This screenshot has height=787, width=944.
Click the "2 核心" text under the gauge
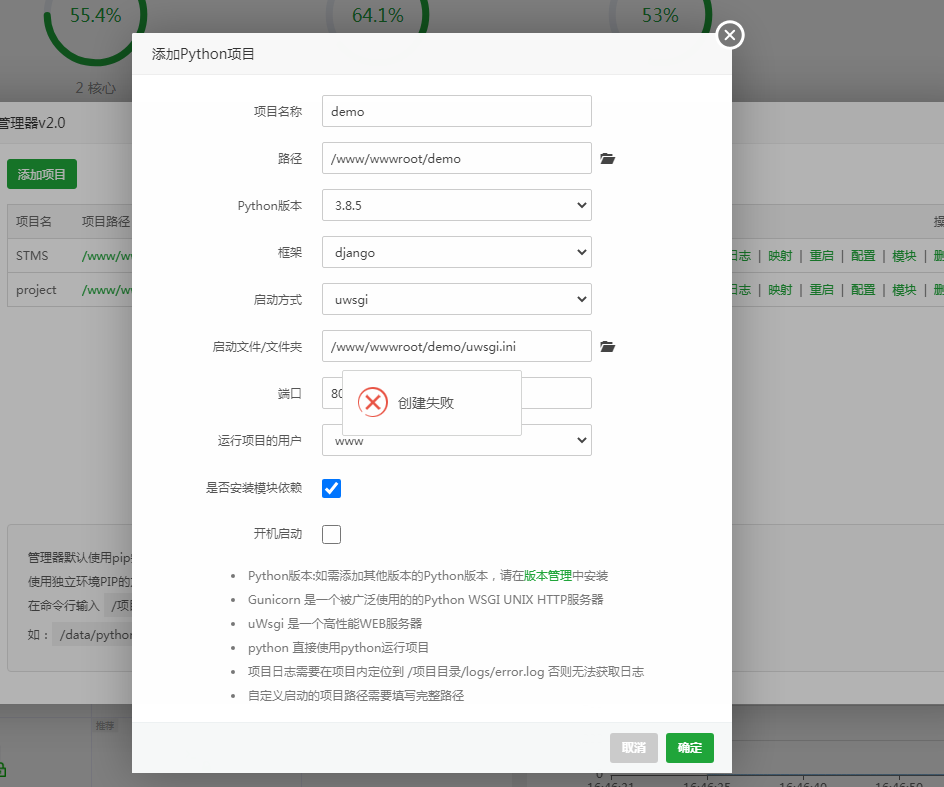pos(96,89)
